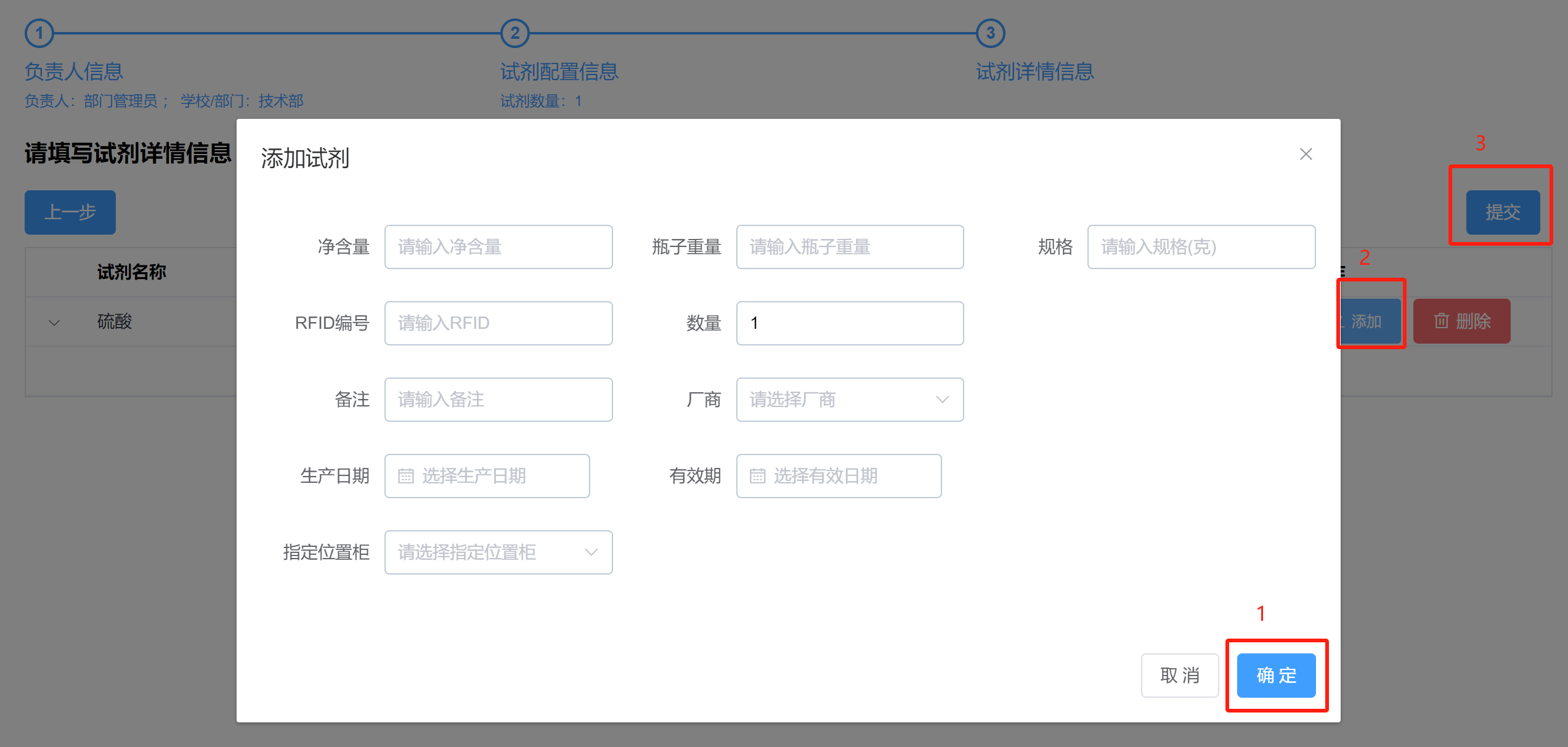The height and width of the screenshot is (747, 1568).
Task: Focus the 净含量 input field
Action: pos(498,247)
